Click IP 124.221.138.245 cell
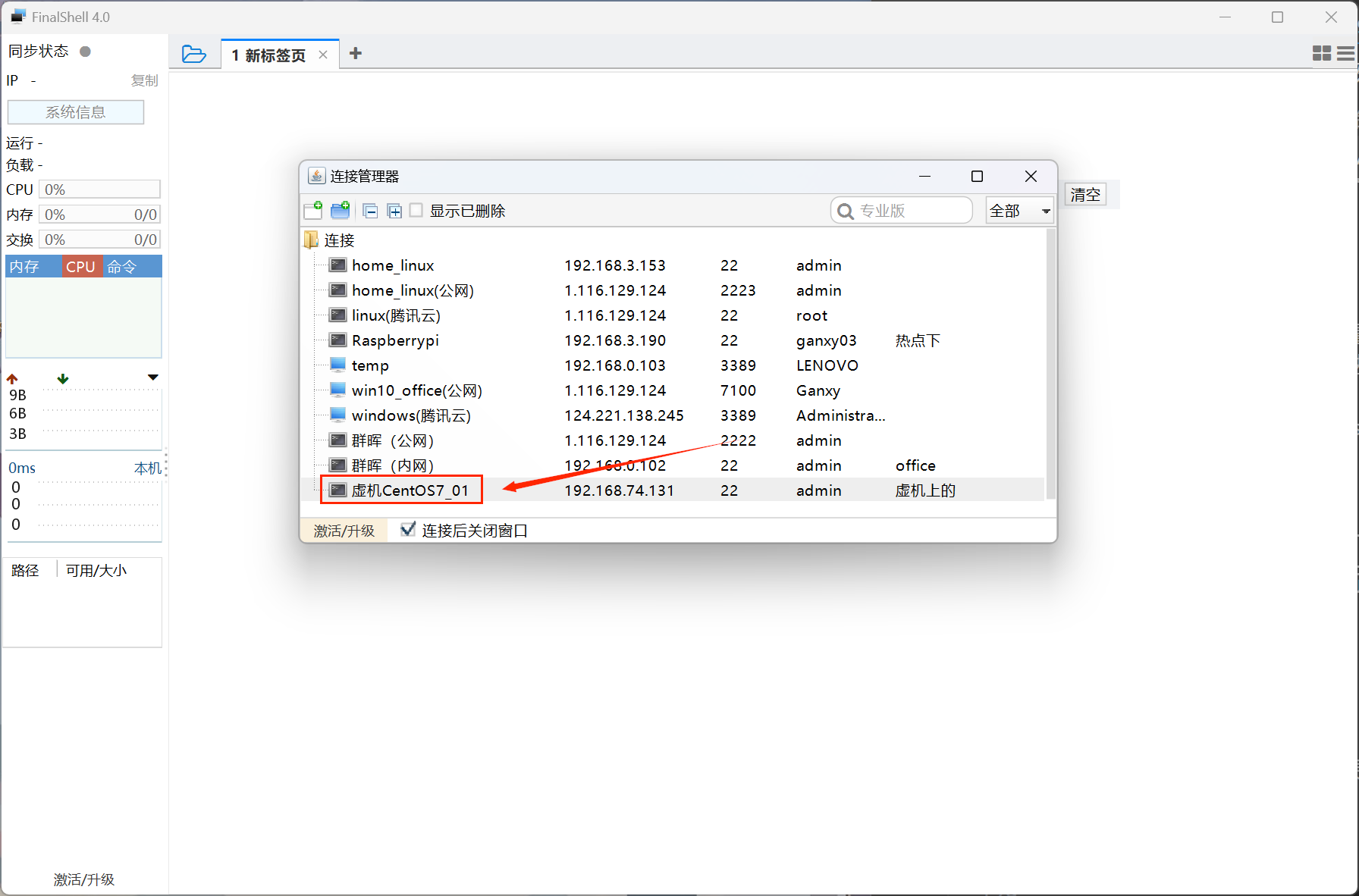The image size is (1359, 896). click(624, 415)
